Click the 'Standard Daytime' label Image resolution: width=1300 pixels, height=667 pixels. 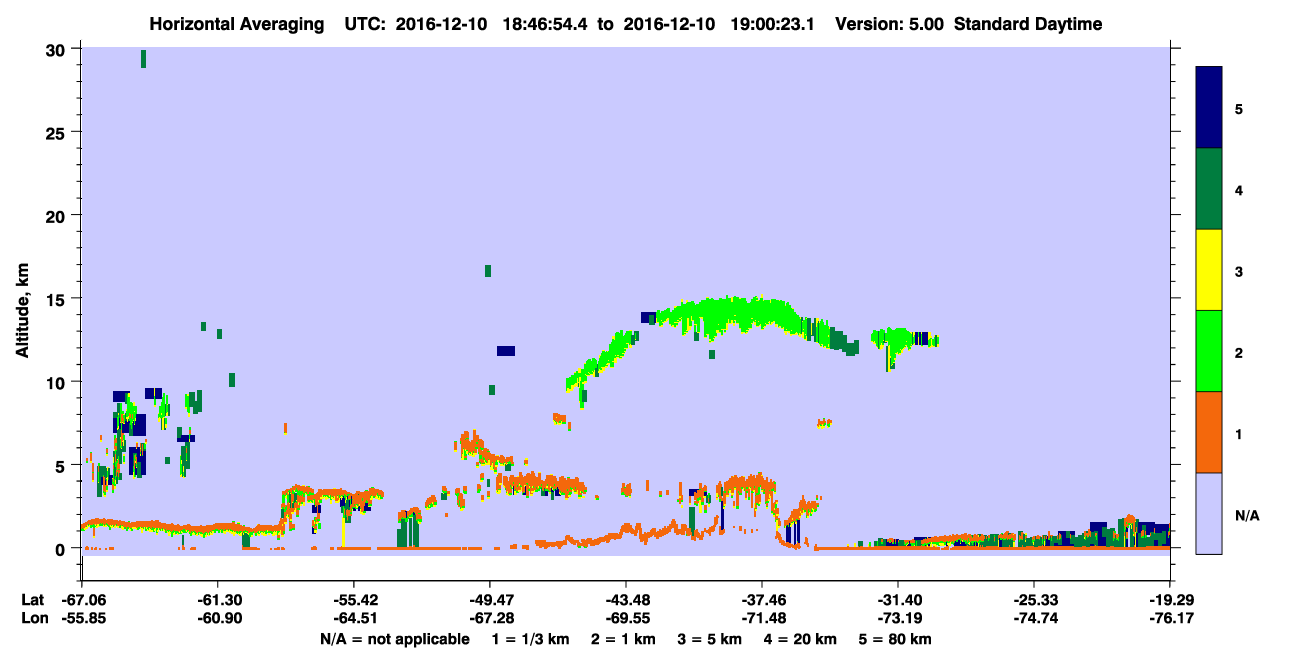click(x=1028, y=24)
